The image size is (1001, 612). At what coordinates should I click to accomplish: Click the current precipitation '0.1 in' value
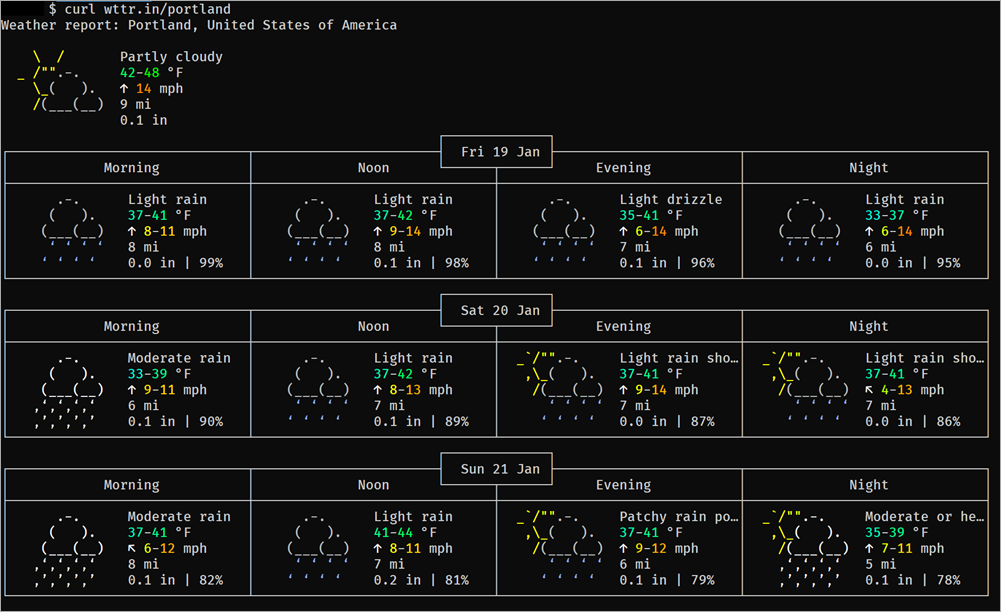(x=144, y=120)
